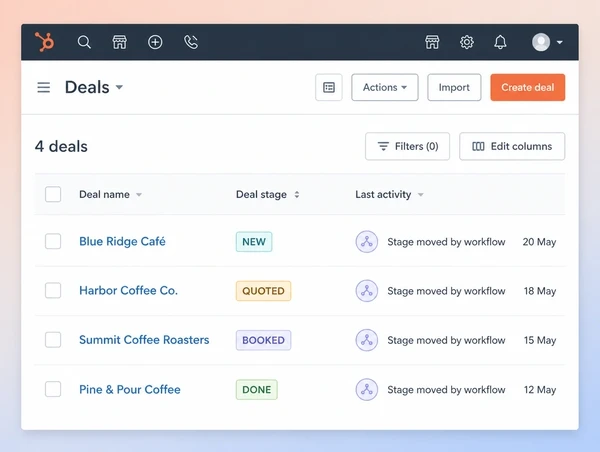Open the Blue Ridge Café deal
Viewport: 600px width, 452px height.
[x=122, y=242]
